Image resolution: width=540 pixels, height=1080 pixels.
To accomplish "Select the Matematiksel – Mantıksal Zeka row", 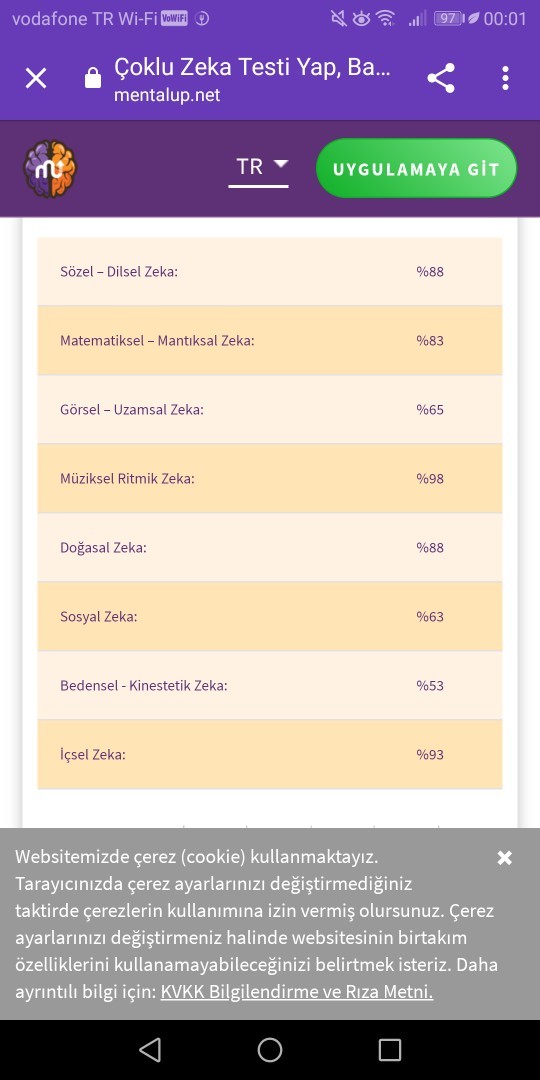I will pyautogui.click(x=270, y=340).
